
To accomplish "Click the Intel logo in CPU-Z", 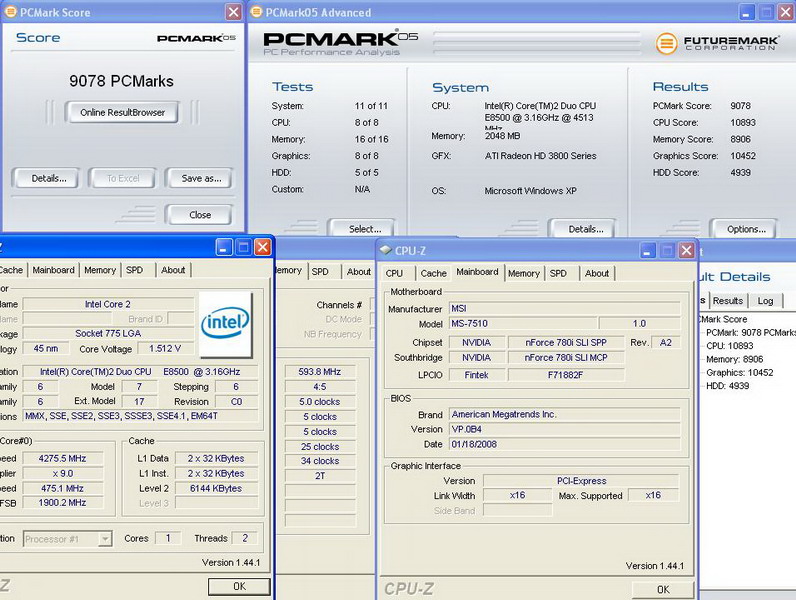I will coord(225,324).
